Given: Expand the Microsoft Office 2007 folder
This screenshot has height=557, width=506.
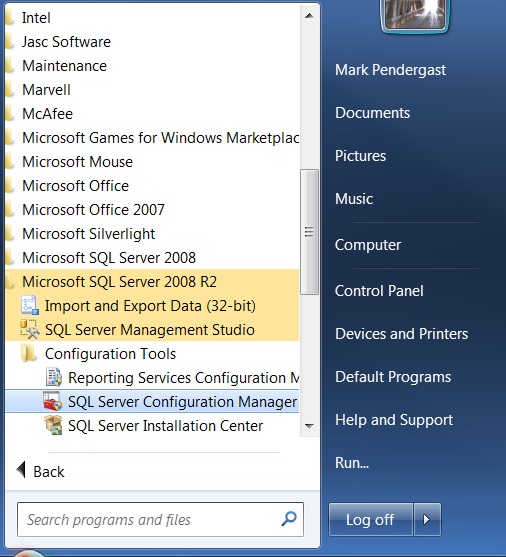Looking at the screenshot, I should [93, 210].
